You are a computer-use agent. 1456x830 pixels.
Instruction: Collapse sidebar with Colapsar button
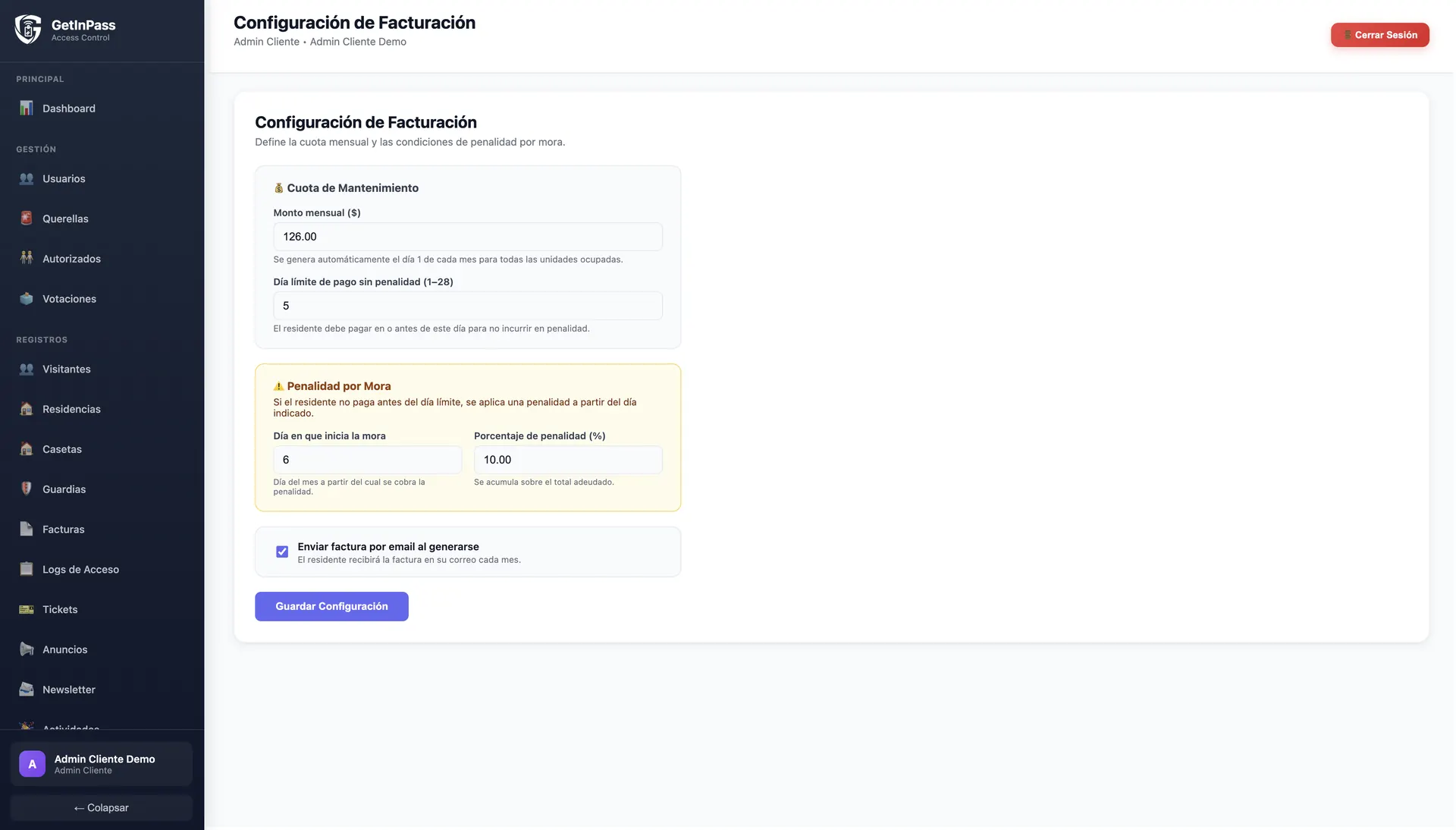click(102, 808)
